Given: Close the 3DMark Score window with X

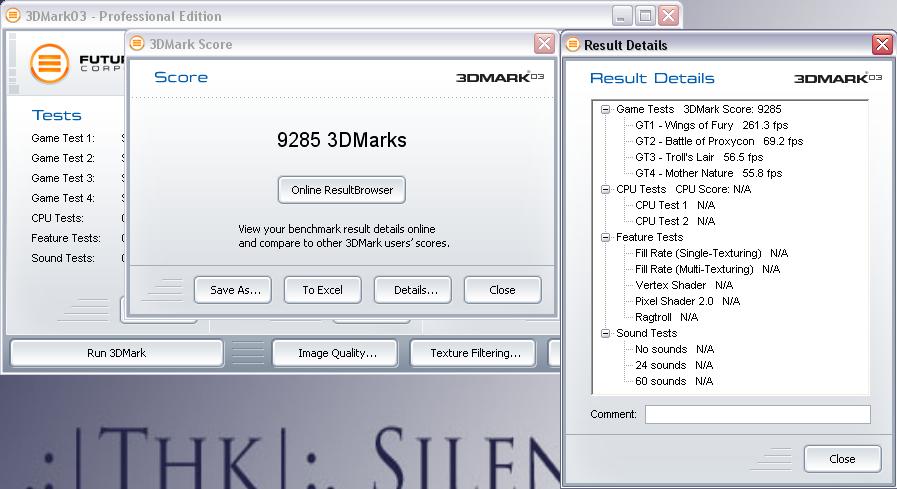Looking at the screenshot, I should (544, 43).
